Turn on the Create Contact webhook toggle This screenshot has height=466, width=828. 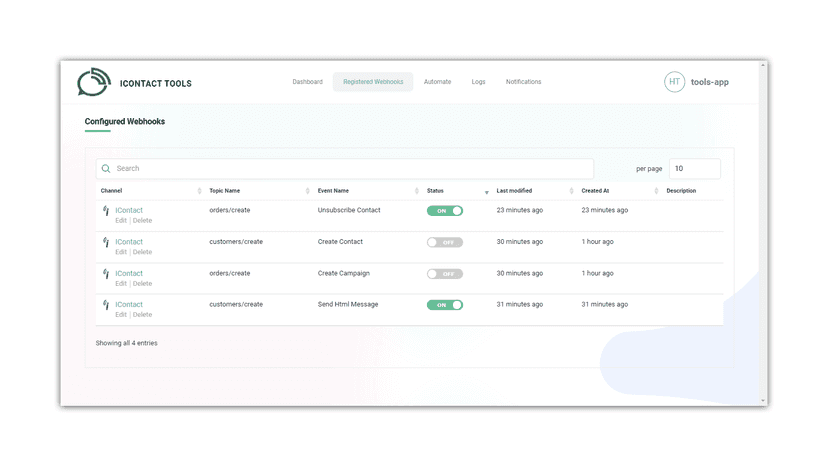(445, 243)
